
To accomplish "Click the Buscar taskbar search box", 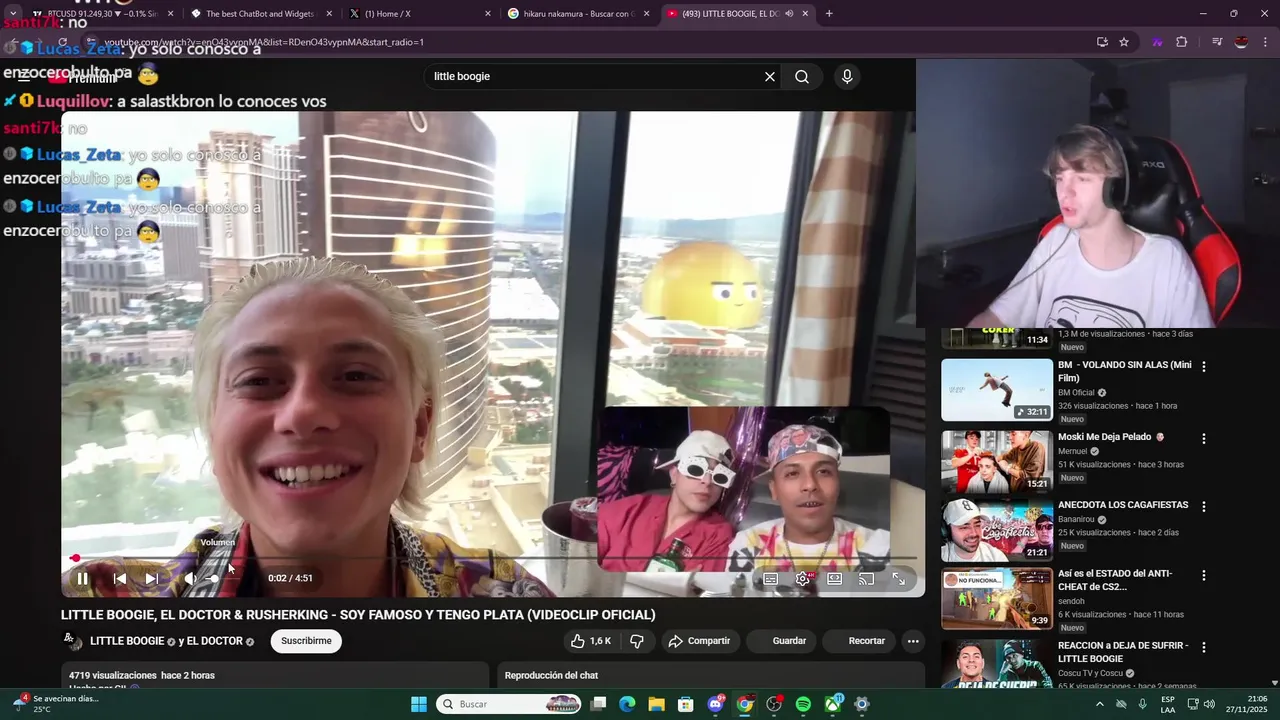I will point(510,704).
